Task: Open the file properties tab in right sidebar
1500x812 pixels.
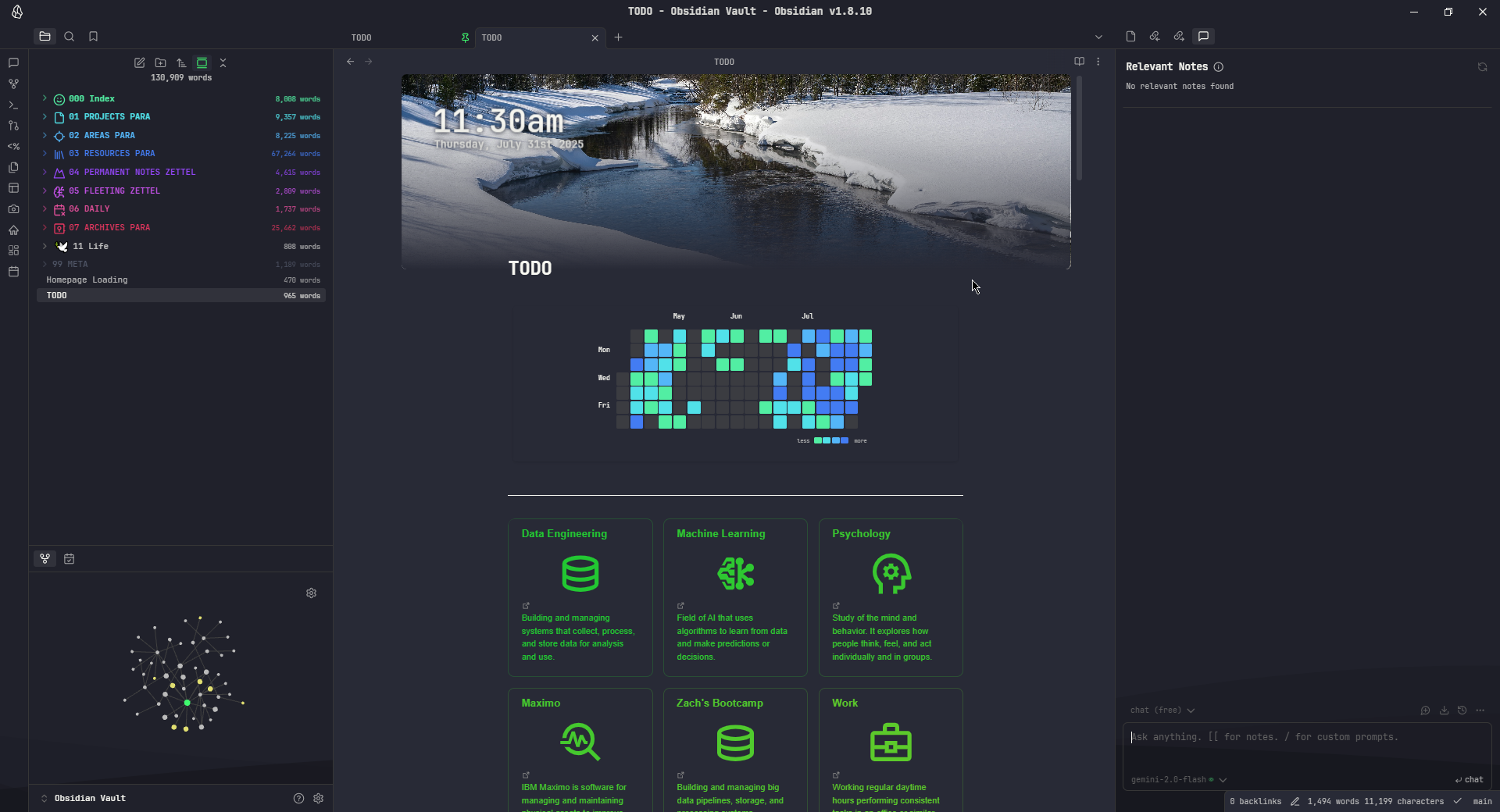Action: coord(1130,37)
